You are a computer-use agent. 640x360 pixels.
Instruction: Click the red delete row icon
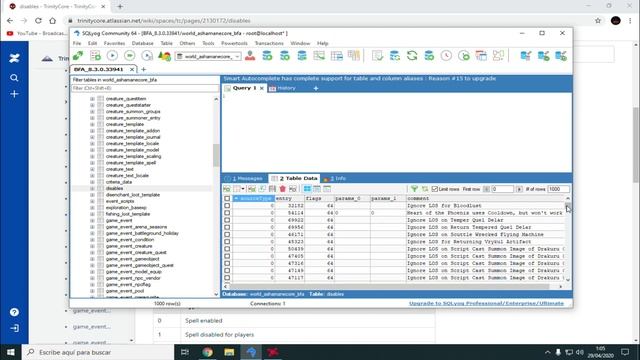(282, 189)
